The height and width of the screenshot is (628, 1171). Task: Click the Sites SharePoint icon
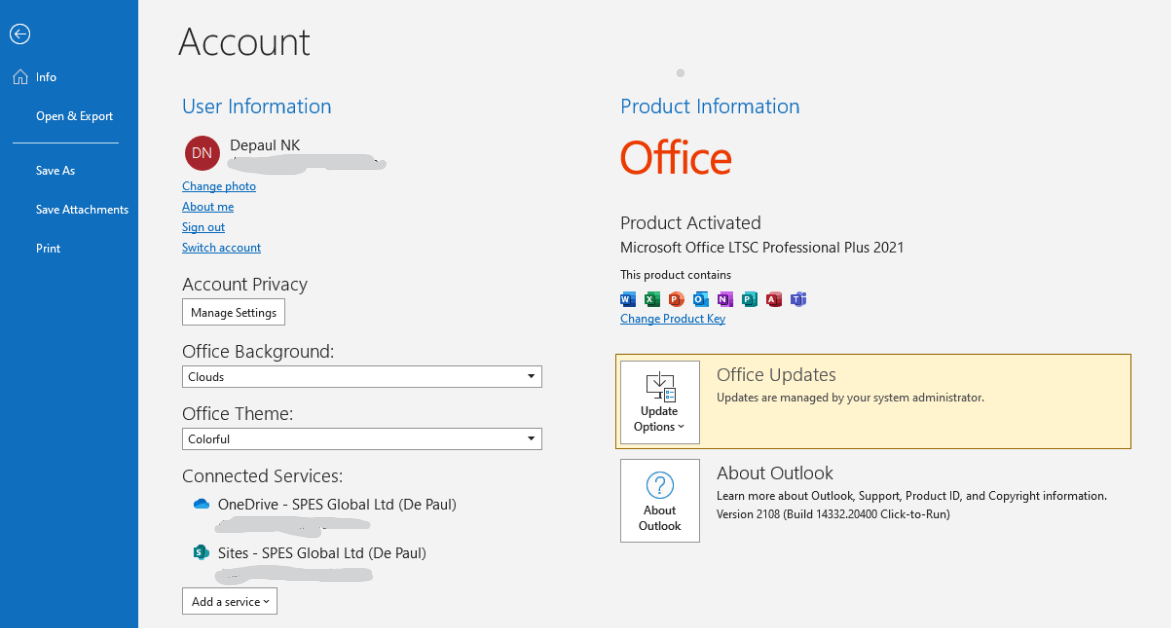[200, 551]
